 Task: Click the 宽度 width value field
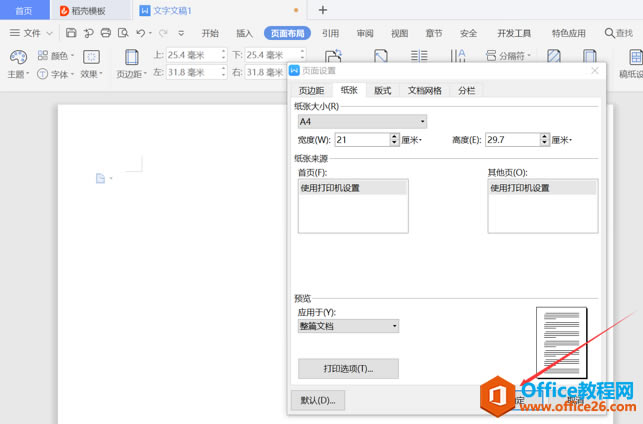click(x=361, y=140)
